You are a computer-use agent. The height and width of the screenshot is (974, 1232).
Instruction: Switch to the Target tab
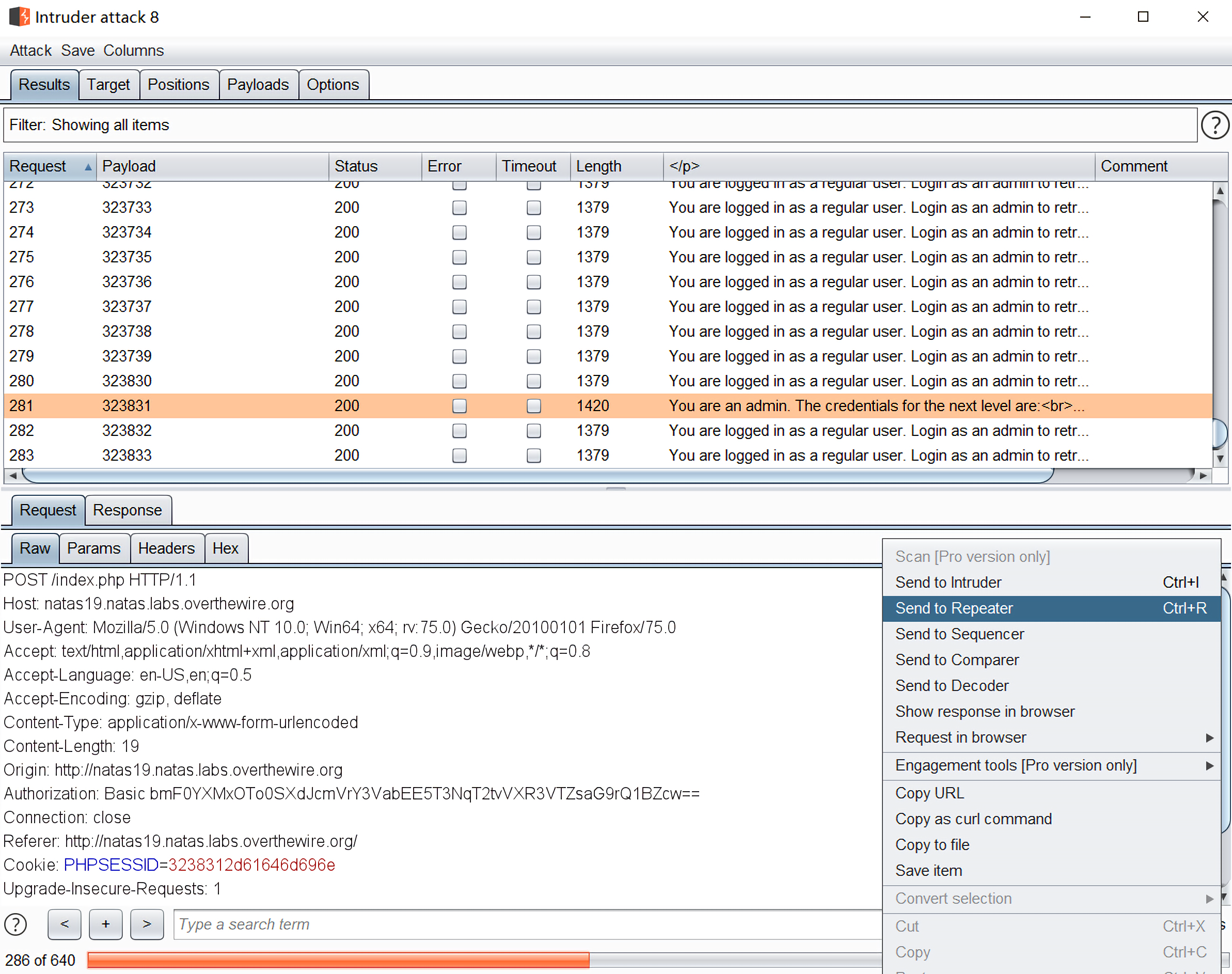(108, 84)
